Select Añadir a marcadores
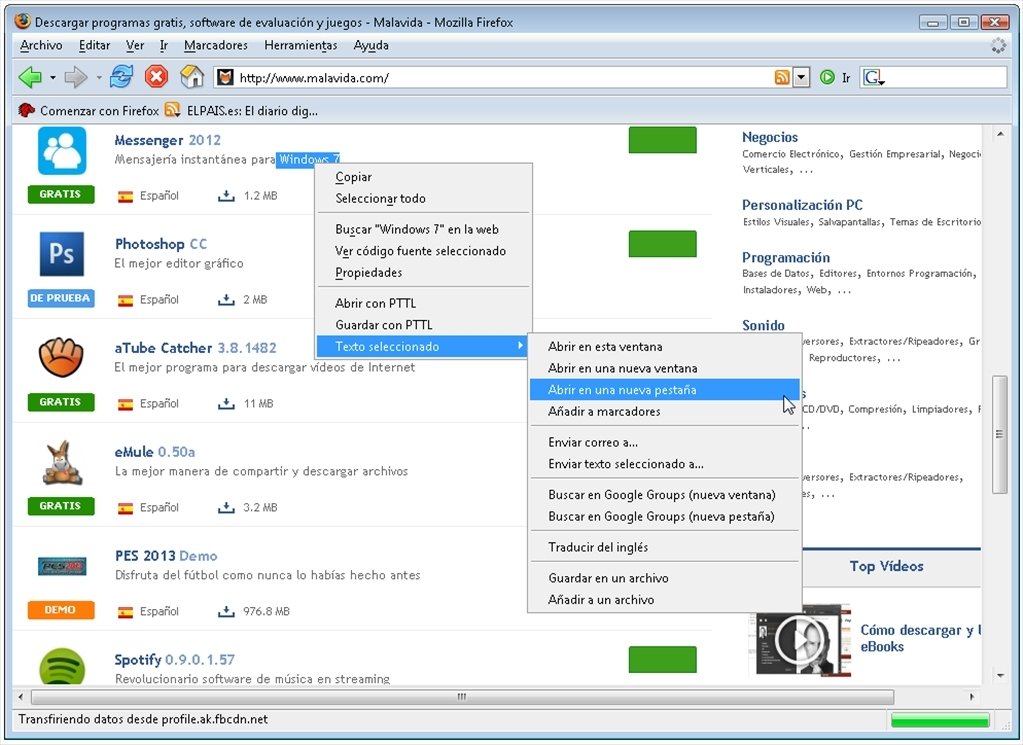The width and height of the screenshot is (1023, 745). click(x=664, y=411)
